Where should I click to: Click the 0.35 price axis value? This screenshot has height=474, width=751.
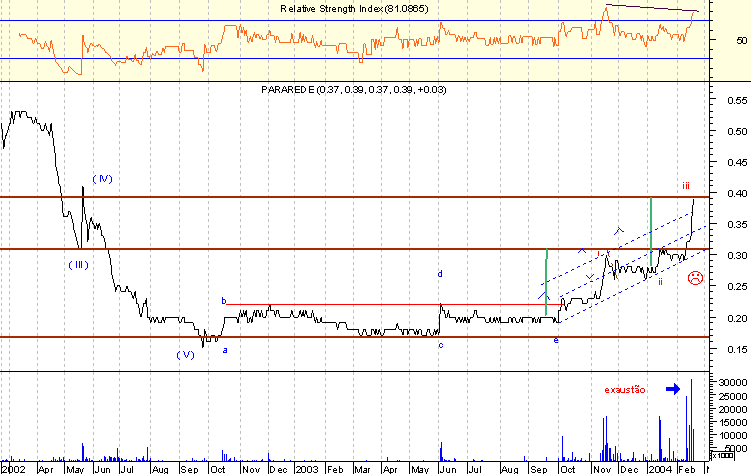pyautogui.click(x=737, y=225)
